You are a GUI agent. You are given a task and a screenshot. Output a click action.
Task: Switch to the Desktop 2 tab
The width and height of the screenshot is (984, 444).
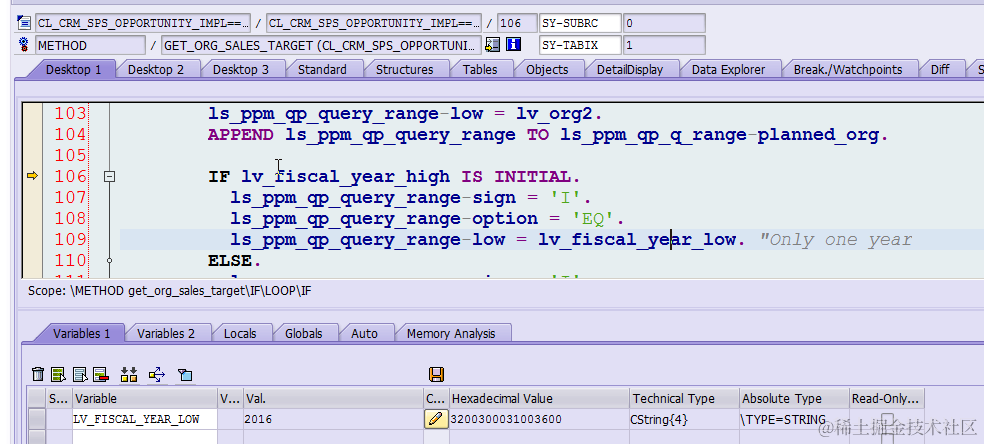pos(156,70)
